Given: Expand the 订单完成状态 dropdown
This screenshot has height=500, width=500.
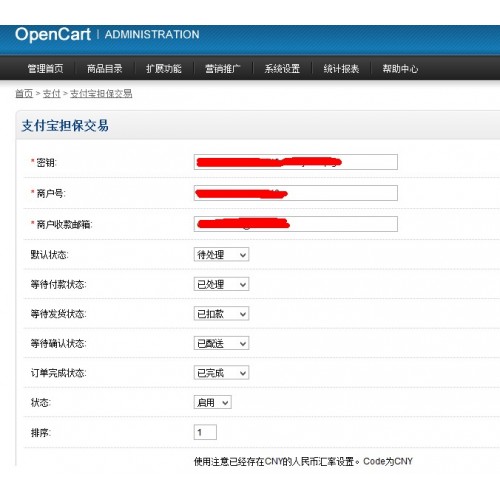Looking at the screenshot, I should [221, 373].
